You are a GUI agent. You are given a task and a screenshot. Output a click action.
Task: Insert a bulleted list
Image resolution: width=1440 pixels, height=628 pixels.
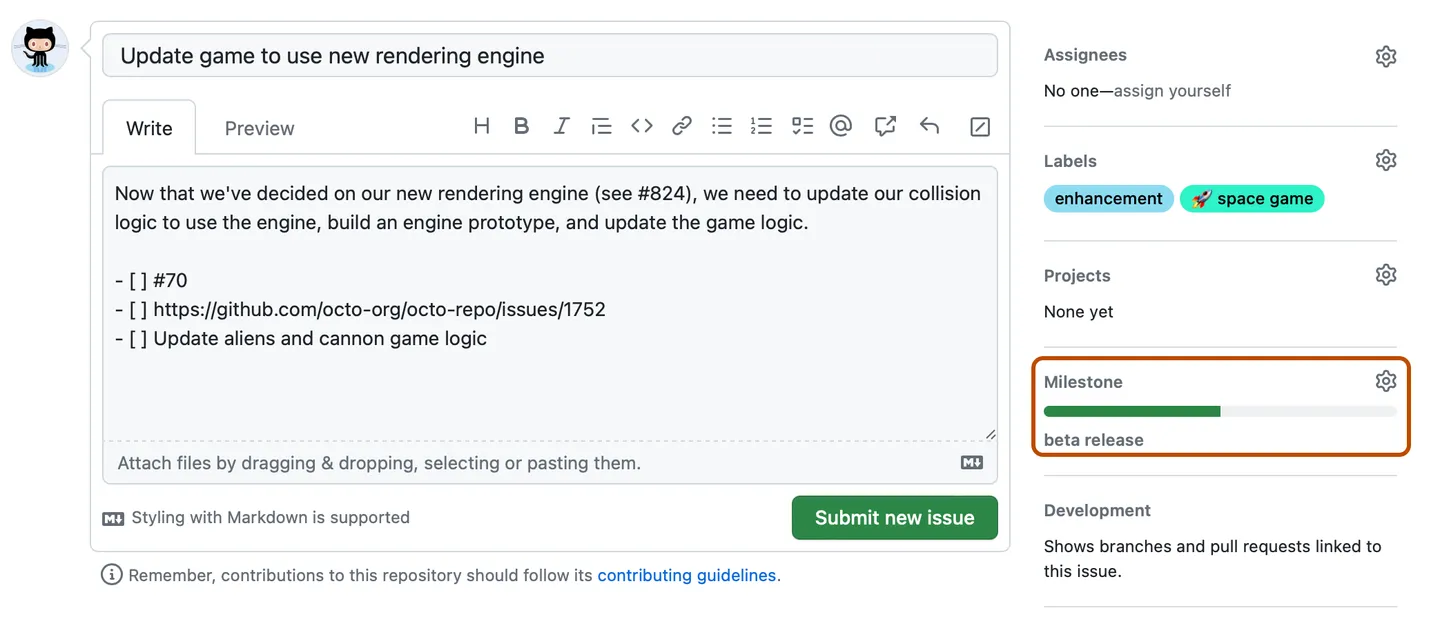point(722,126)
